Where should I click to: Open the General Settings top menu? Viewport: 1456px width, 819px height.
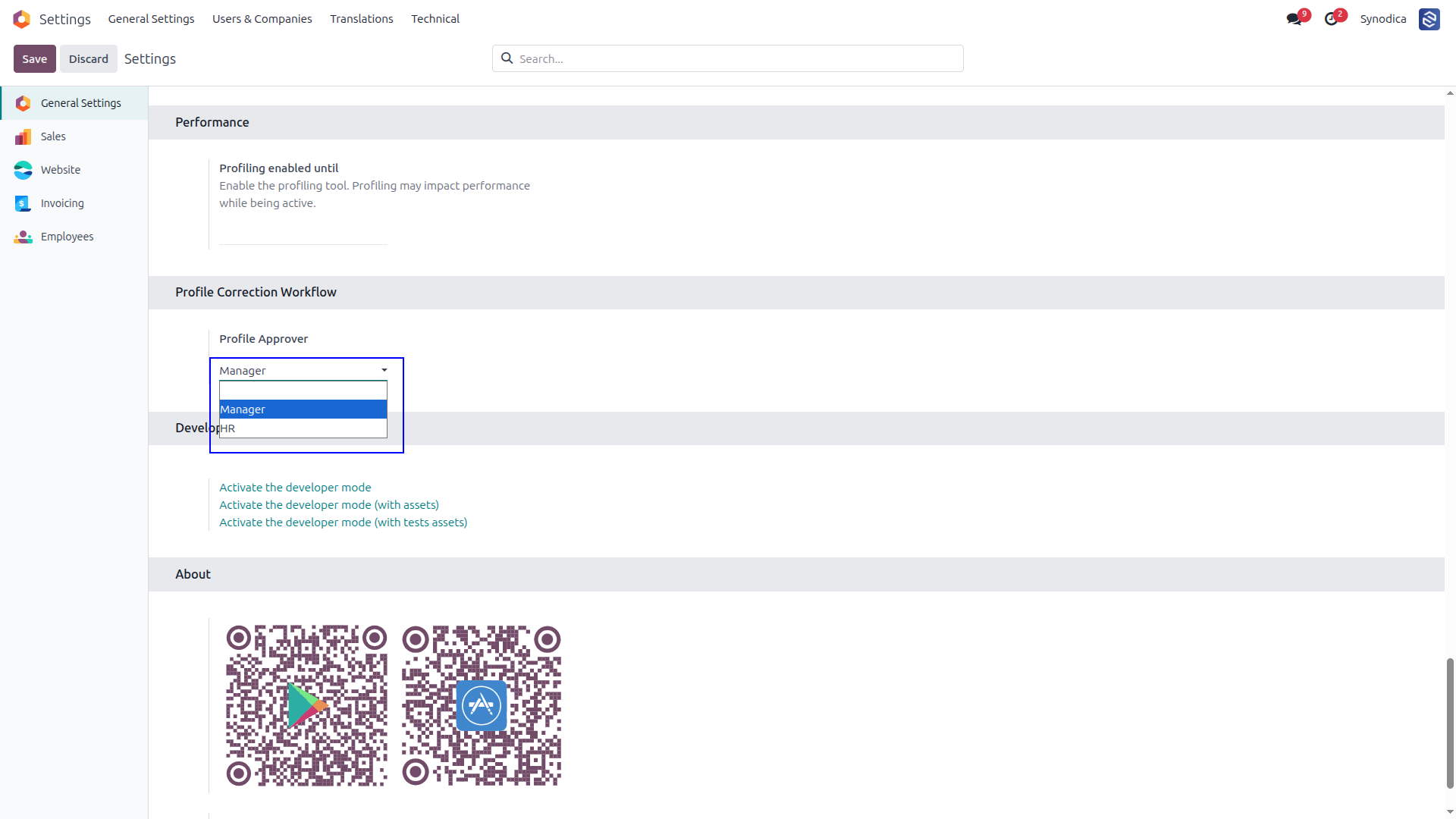click(x=151, y=19)
